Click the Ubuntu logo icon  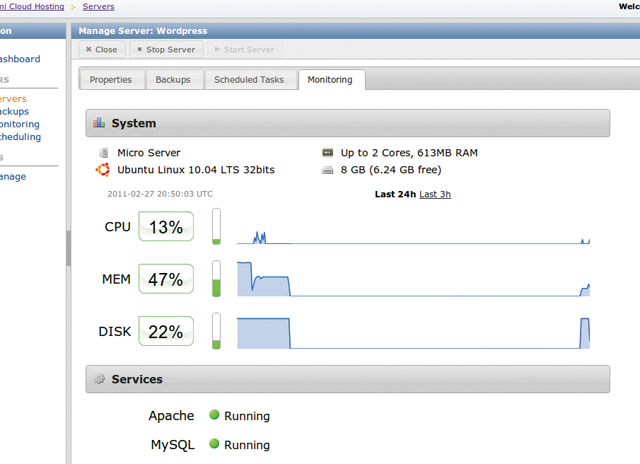pyautogui.click(x=103, y=170)
